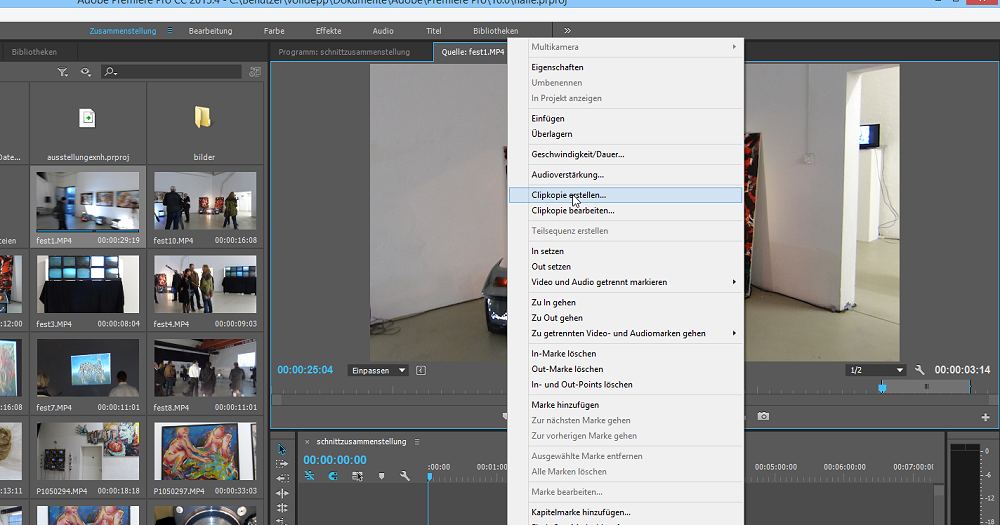The image size is (1000, 525).
Task: Switch to the Audio workspace
Action: [383, 31]
